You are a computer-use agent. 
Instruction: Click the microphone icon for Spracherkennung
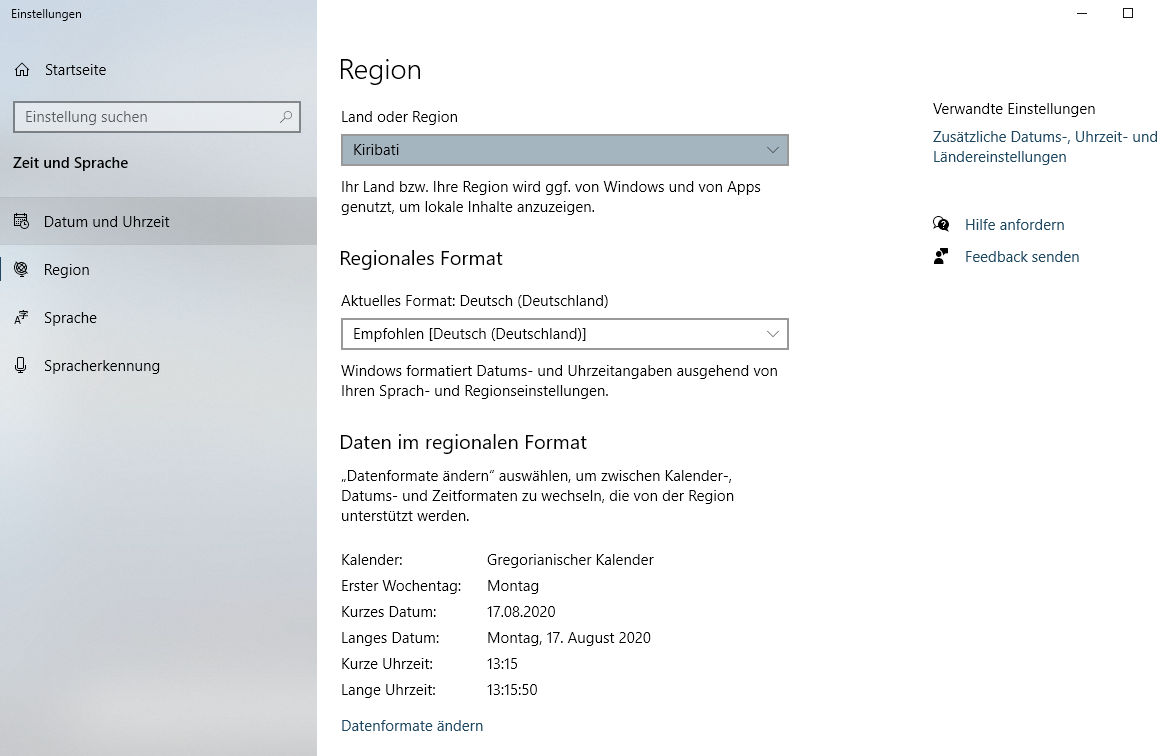point(21,365)
